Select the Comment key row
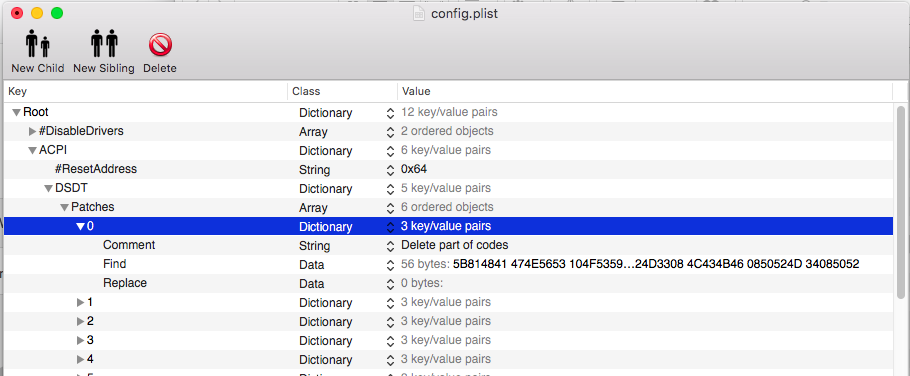 [x=129, y=245]
